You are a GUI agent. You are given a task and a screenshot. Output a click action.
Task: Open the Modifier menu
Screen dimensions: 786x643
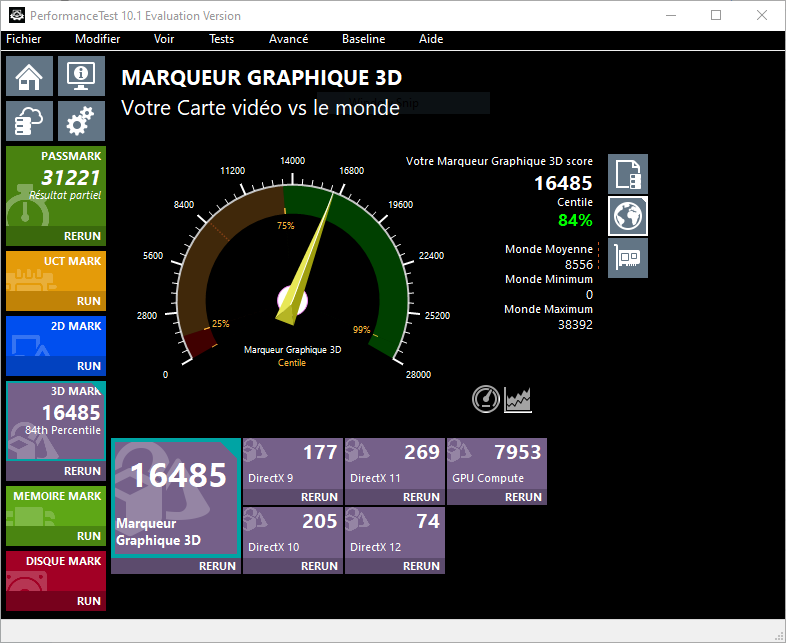pyautogui.click(x=98, y=39)
